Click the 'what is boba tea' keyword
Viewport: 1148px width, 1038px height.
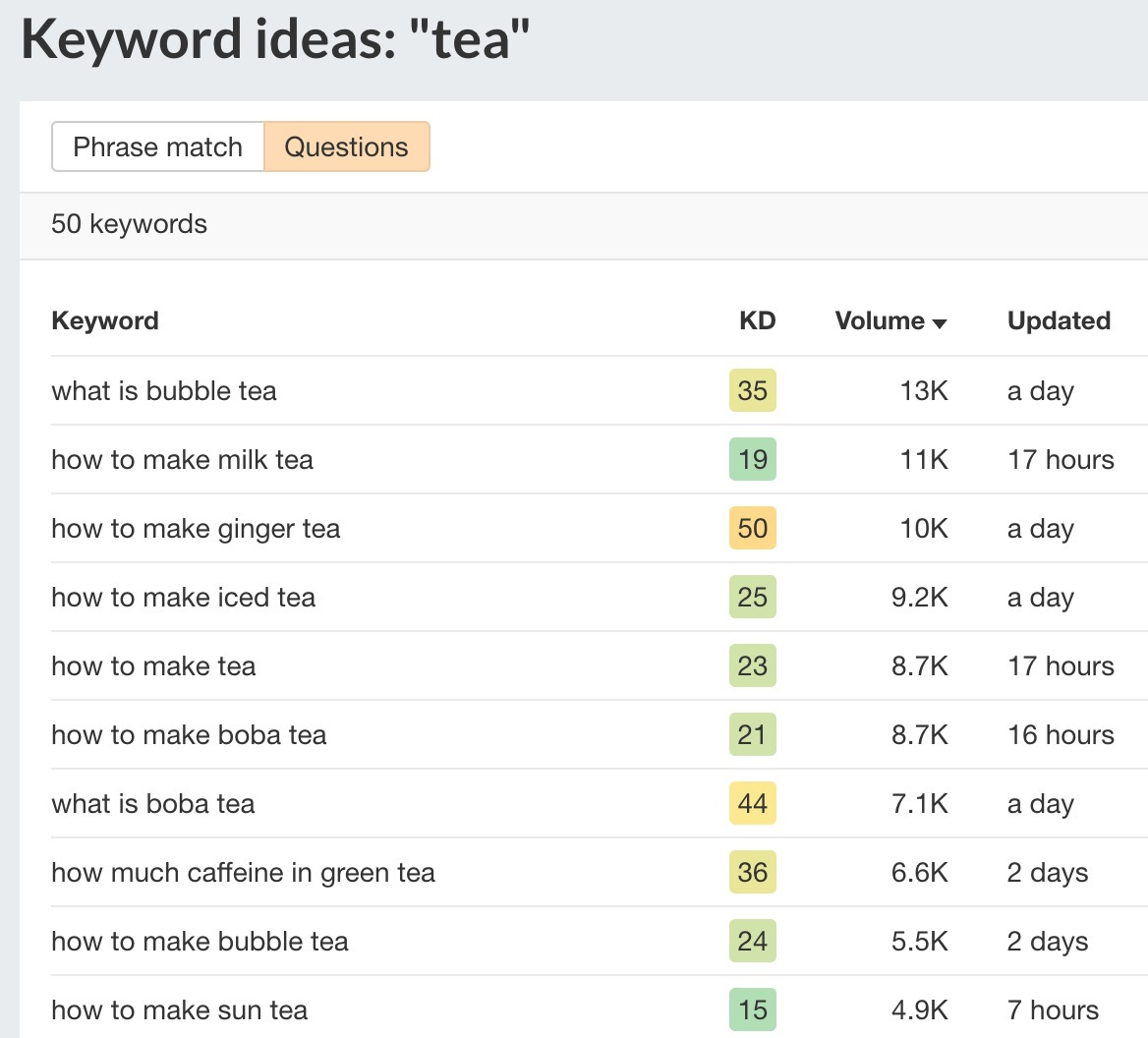[153, 804]
